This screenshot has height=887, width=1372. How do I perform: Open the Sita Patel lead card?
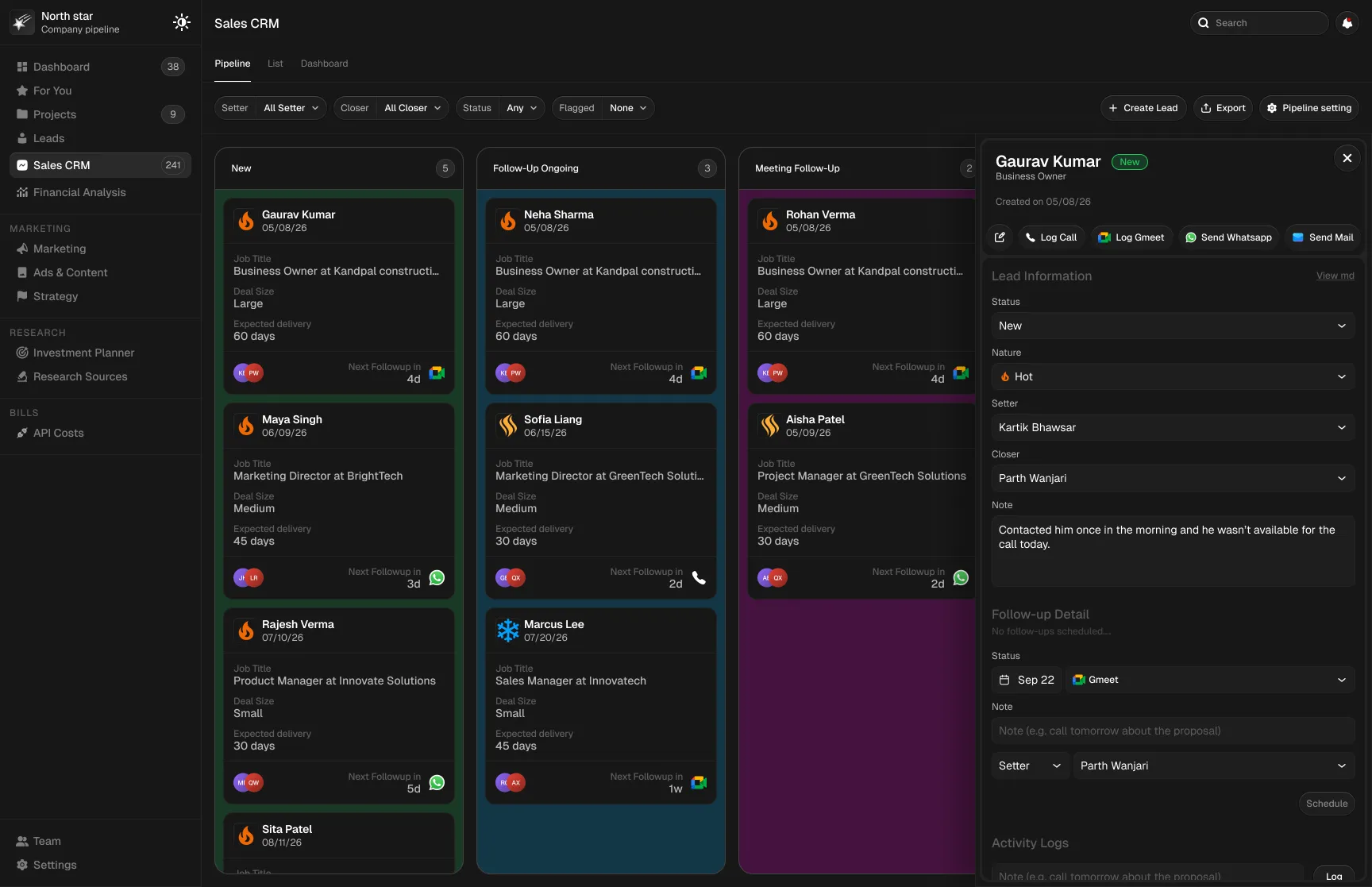tap(339, 843)
